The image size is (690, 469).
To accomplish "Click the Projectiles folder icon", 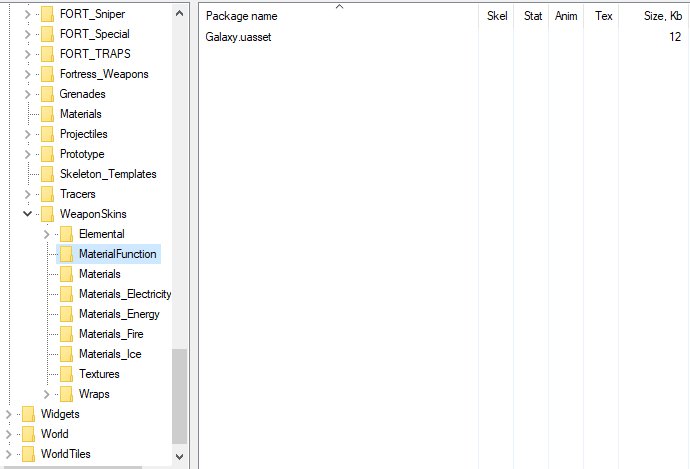I will (47, 134).
